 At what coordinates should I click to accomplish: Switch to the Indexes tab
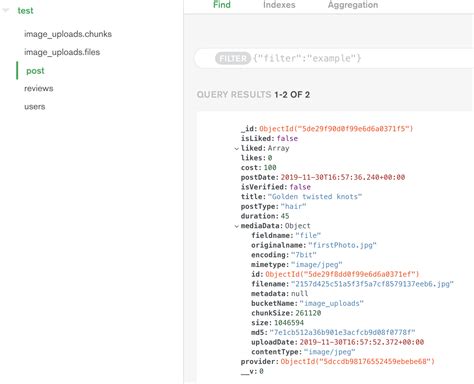[279, 5]
